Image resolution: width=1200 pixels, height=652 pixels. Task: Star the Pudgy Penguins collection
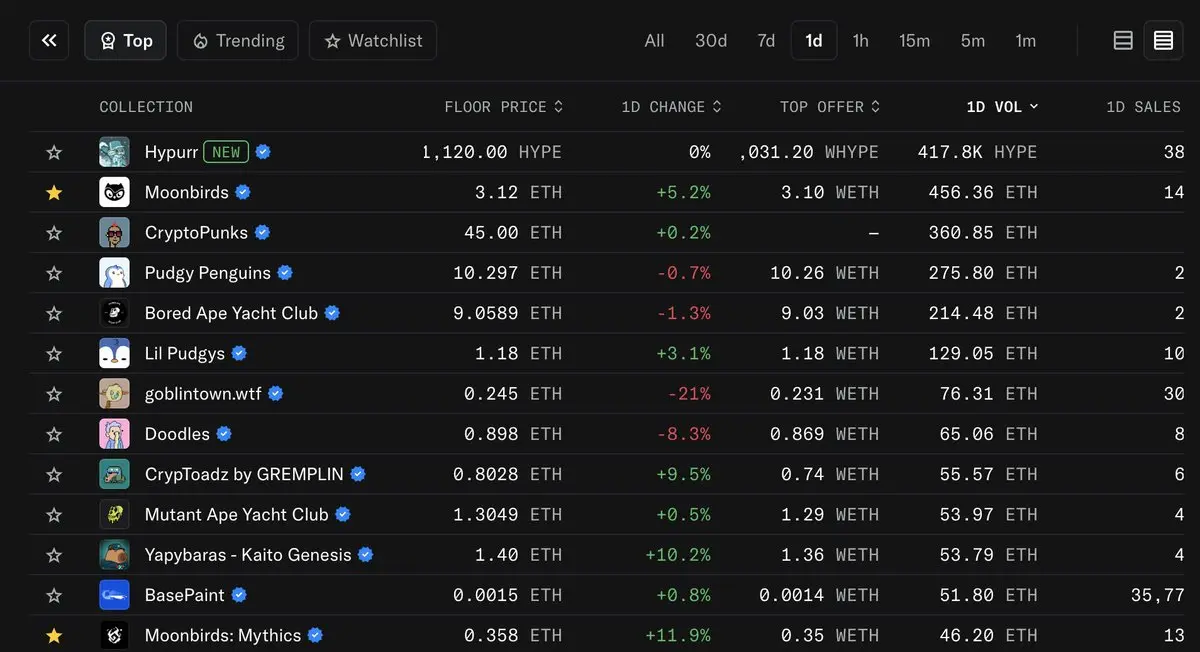point(54,273)
